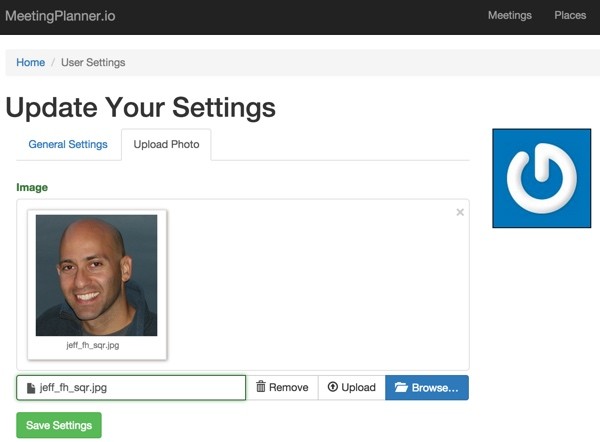600x442 pixels.
Task: Click the Upload button
Action: tap(352, 387)
